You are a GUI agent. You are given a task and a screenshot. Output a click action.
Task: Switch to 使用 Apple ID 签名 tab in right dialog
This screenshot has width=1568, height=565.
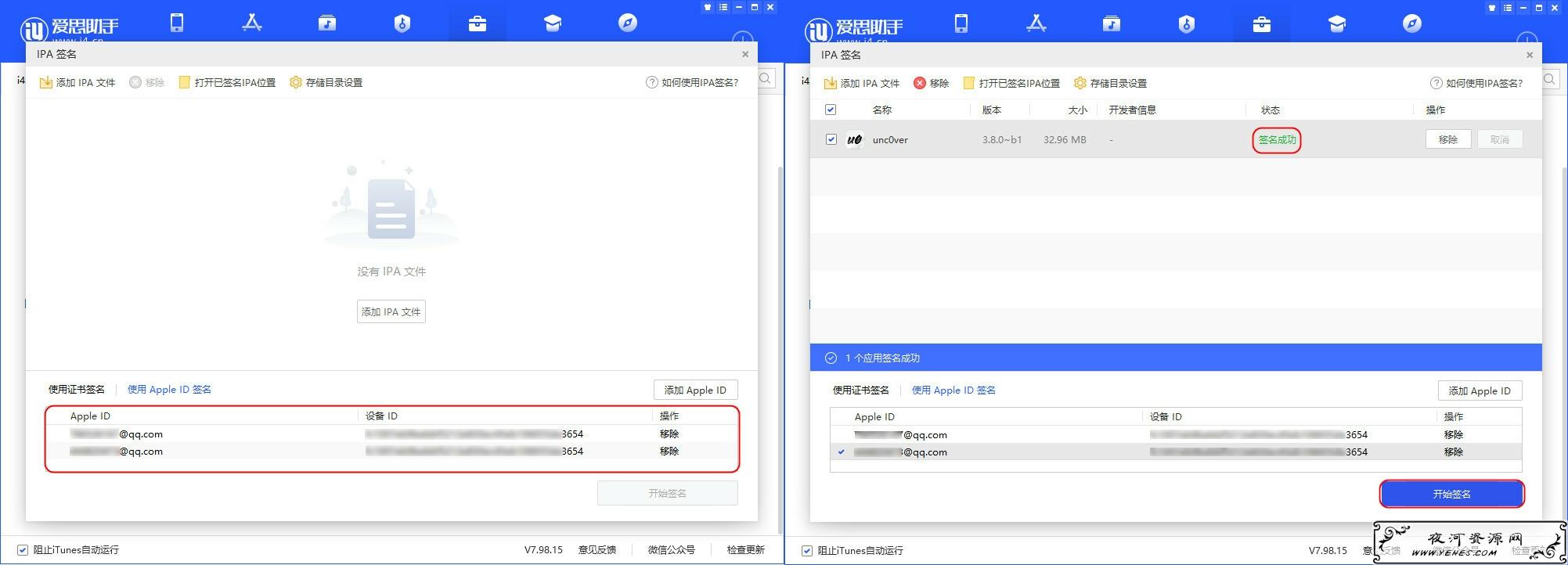953,390
